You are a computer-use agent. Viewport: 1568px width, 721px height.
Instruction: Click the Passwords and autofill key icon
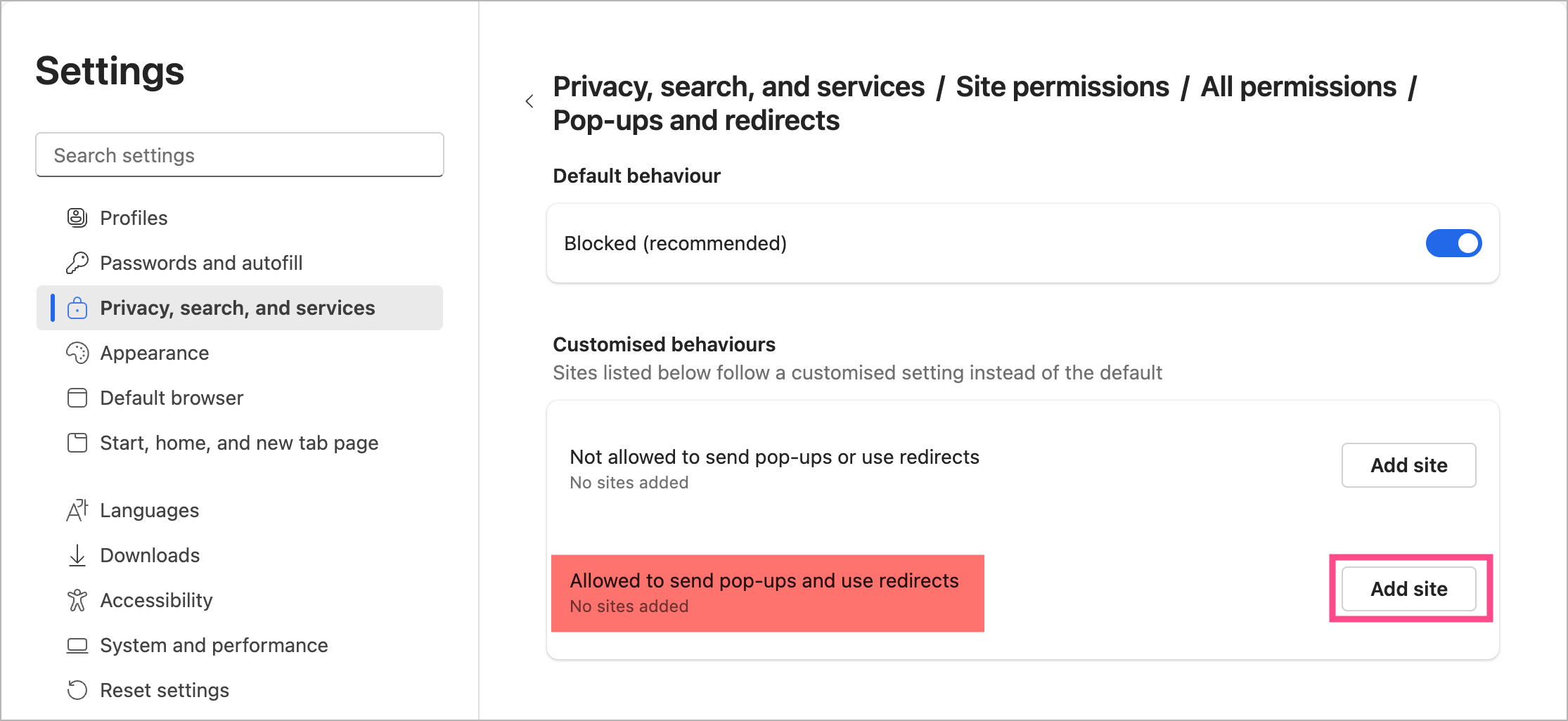click(x=77, y=263)
